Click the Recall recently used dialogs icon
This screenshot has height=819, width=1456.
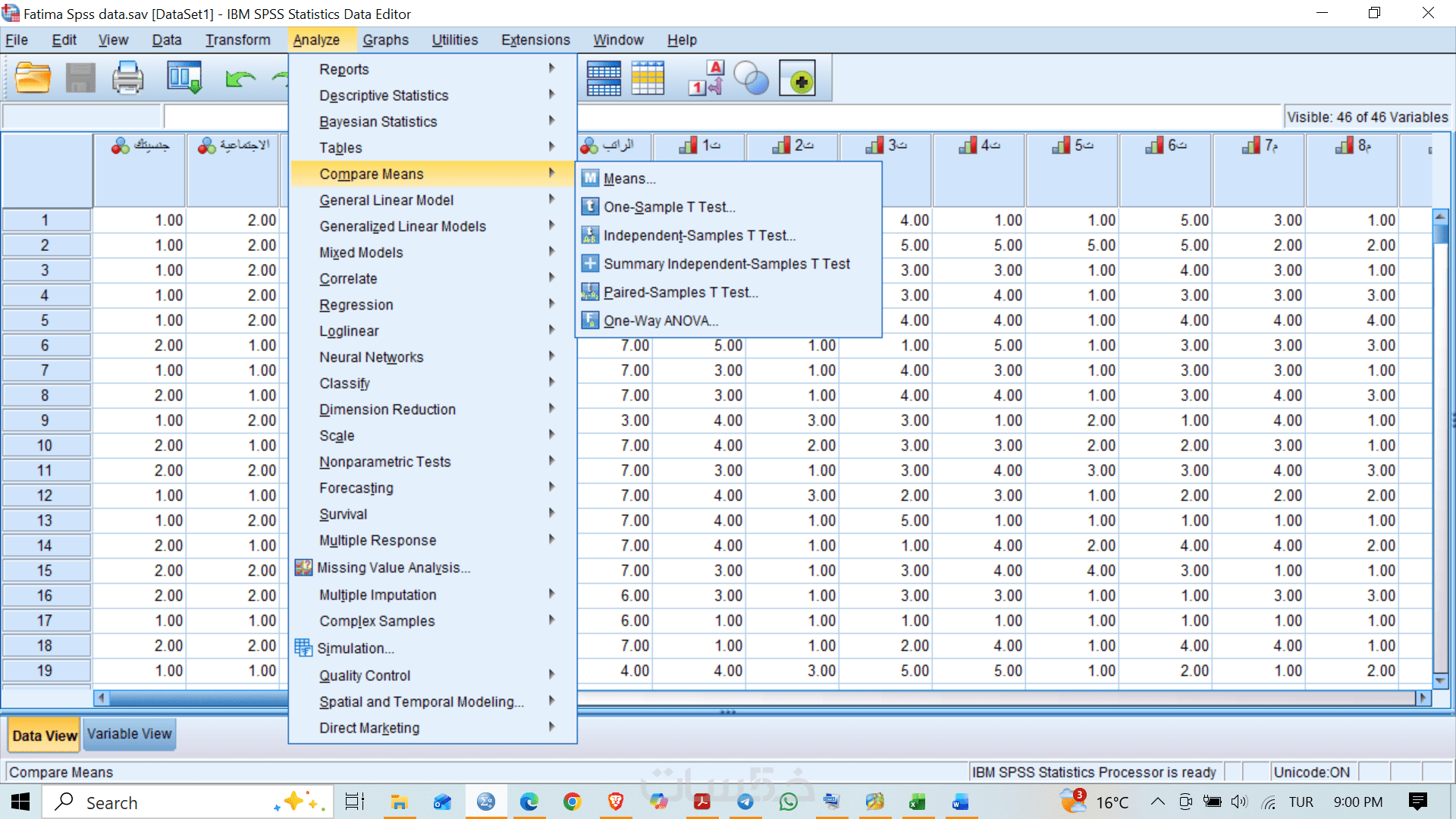point(184,78)
